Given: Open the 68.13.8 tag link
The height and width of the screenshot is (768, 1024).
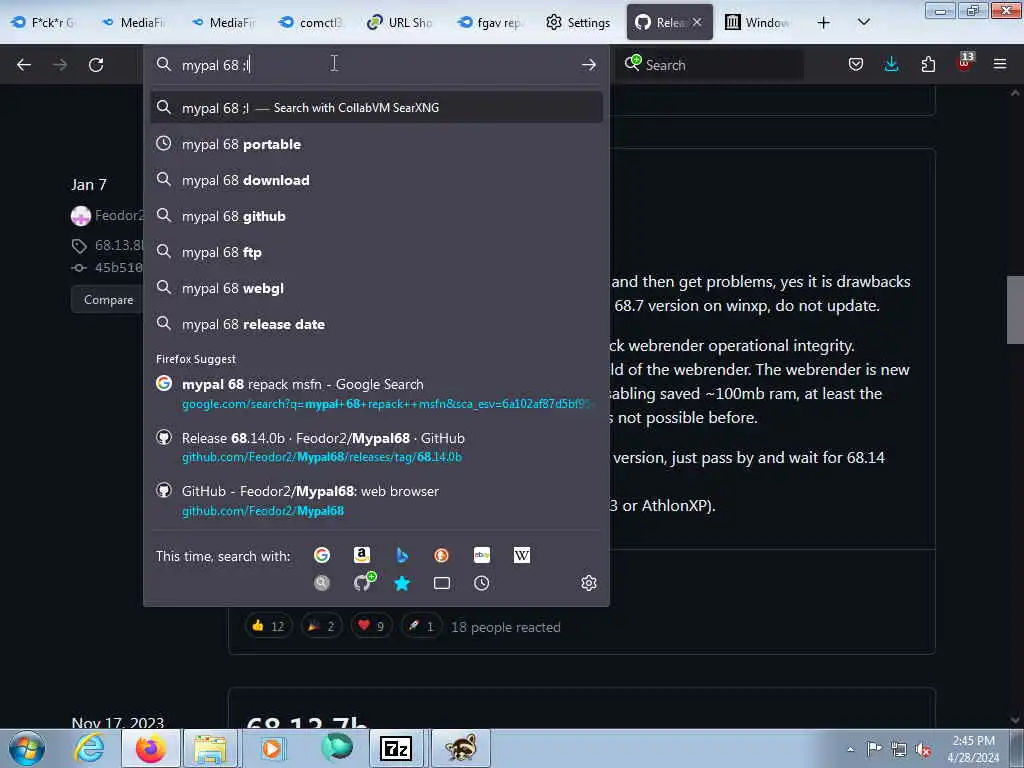Looking at the screenshot, I should tap(118, 245).
